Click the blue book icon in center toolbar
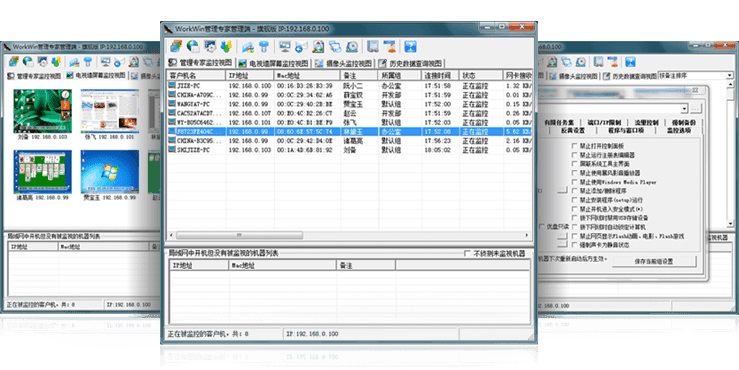 [373, 46]
